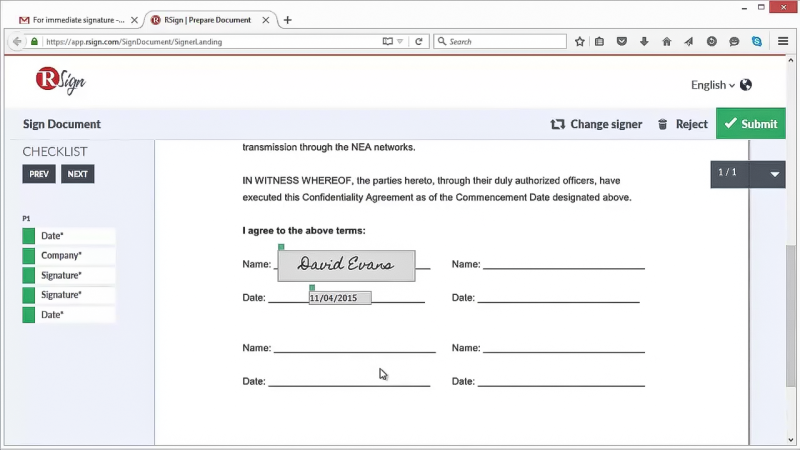Open a new browser tab
The image size is (800, 450).
point(288,20)
